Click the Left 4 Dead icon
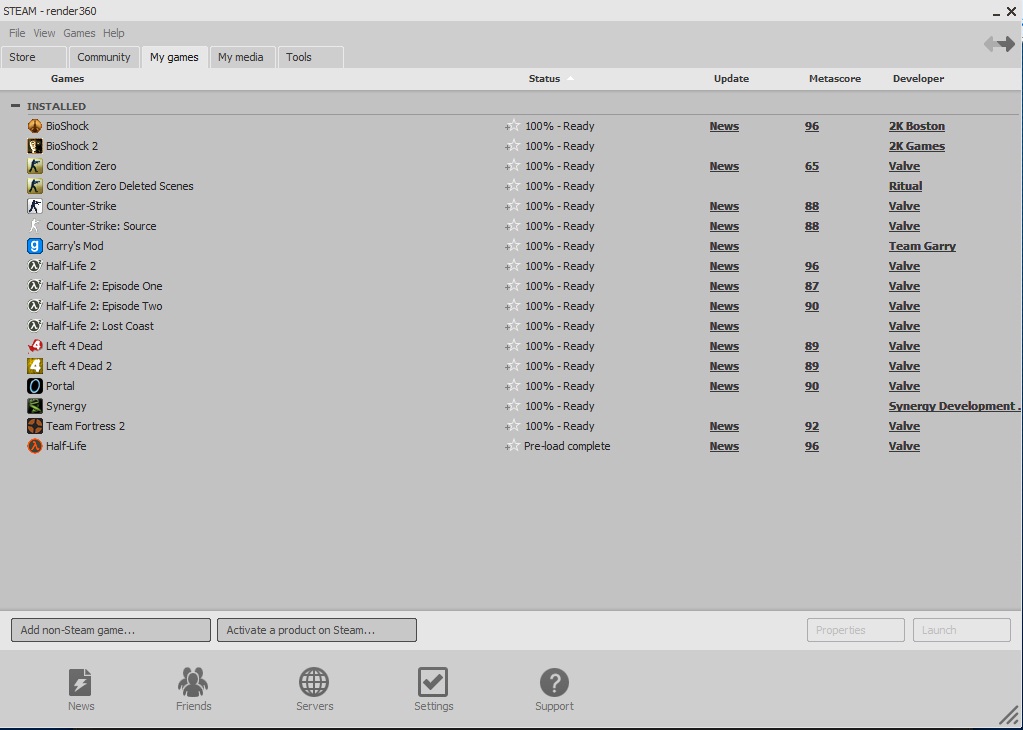The width and height of the screenshot is (1023, 730). pyautogui.click(x=35, y=346)
